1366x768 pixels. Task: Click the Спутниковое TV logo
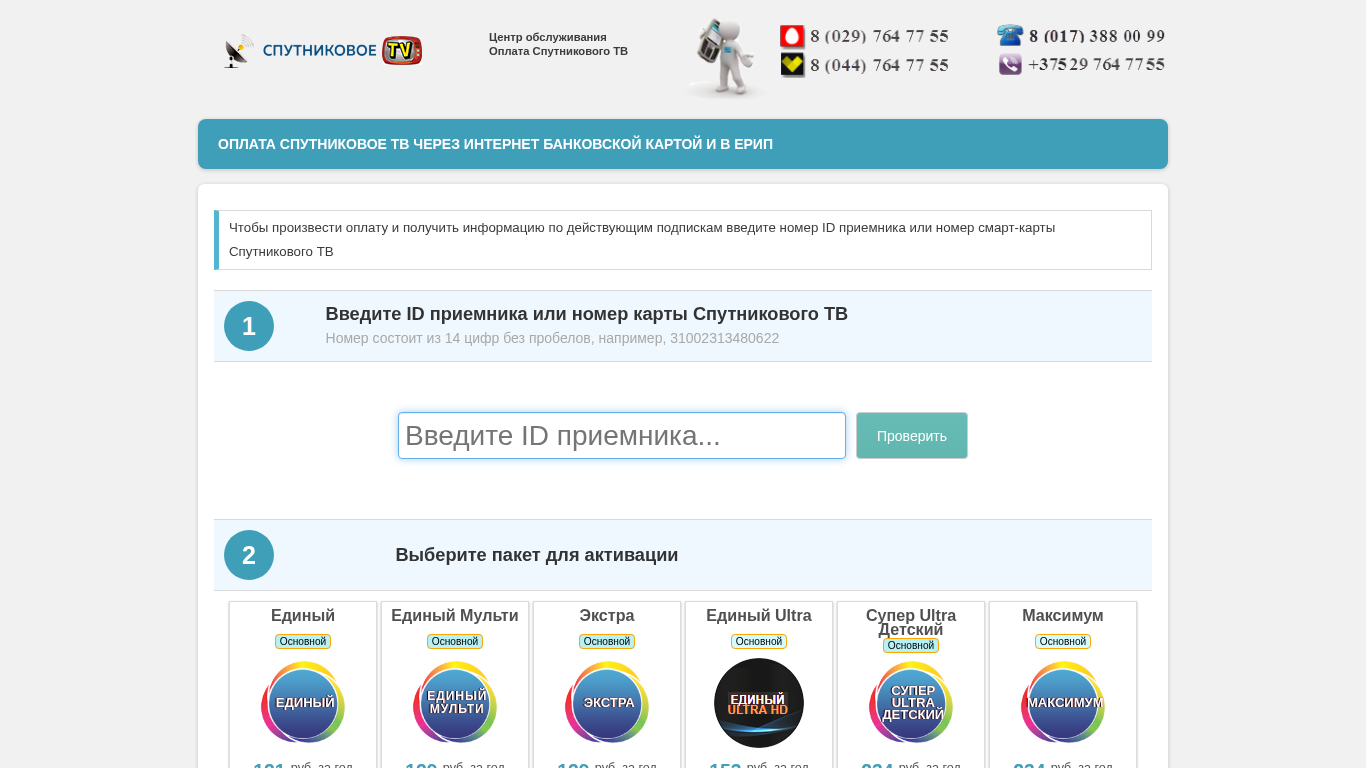coord(323,51)
